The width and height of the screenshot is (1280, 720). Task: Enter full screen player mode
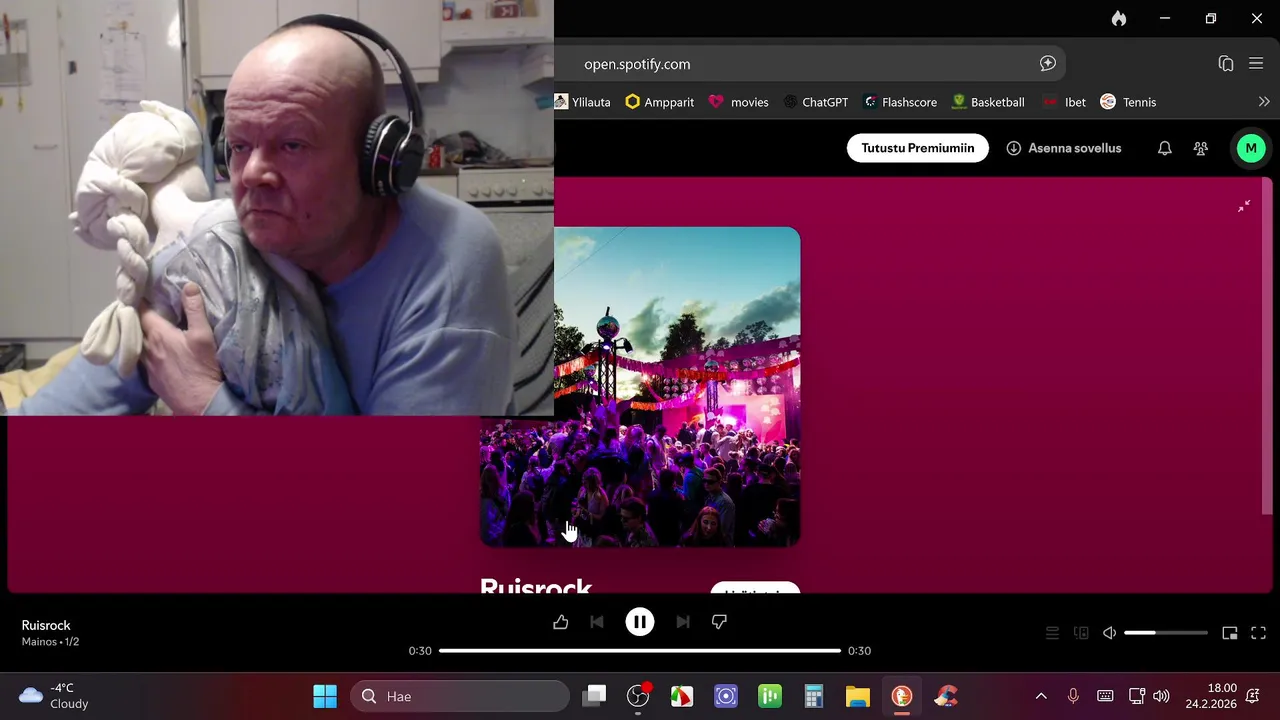point(1259,633)
